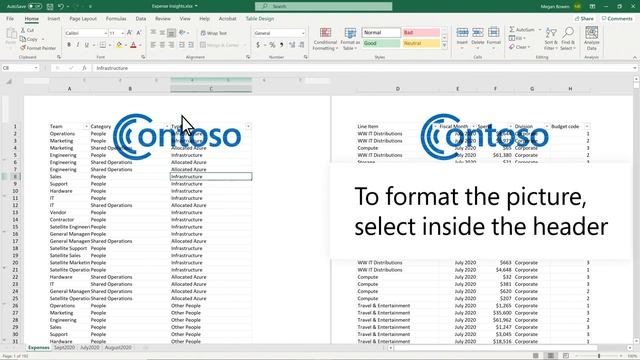Viewport: 640px width, 360px height.
Task: Click the Save icon in title bar
Action: (50, 7)
